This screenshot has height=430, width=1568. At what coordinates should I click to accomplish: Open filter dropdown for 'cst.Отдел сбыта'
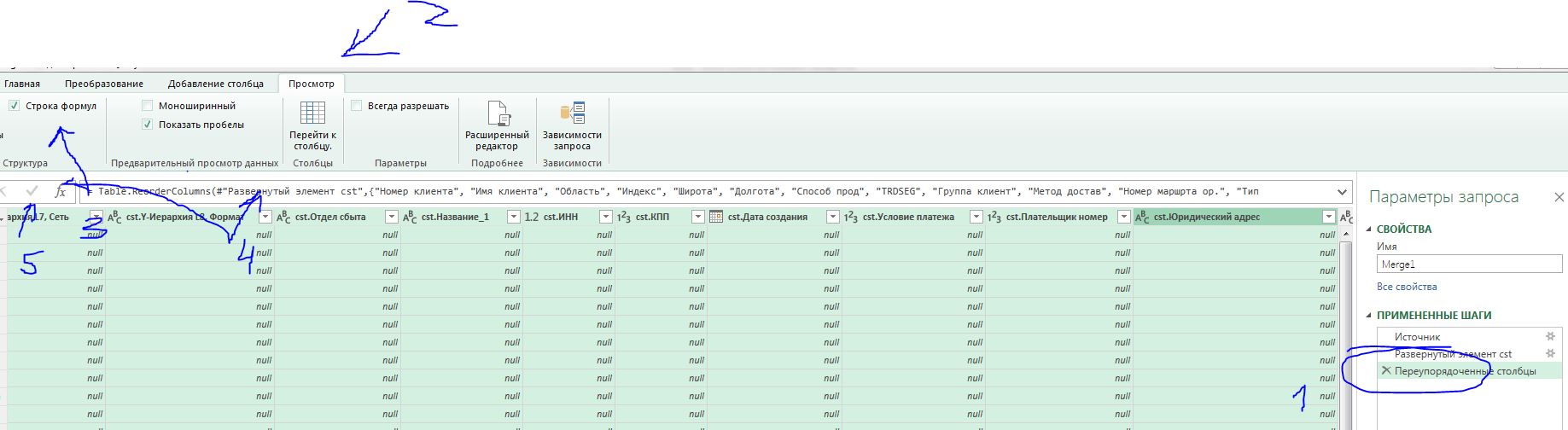tap(391, 217)
